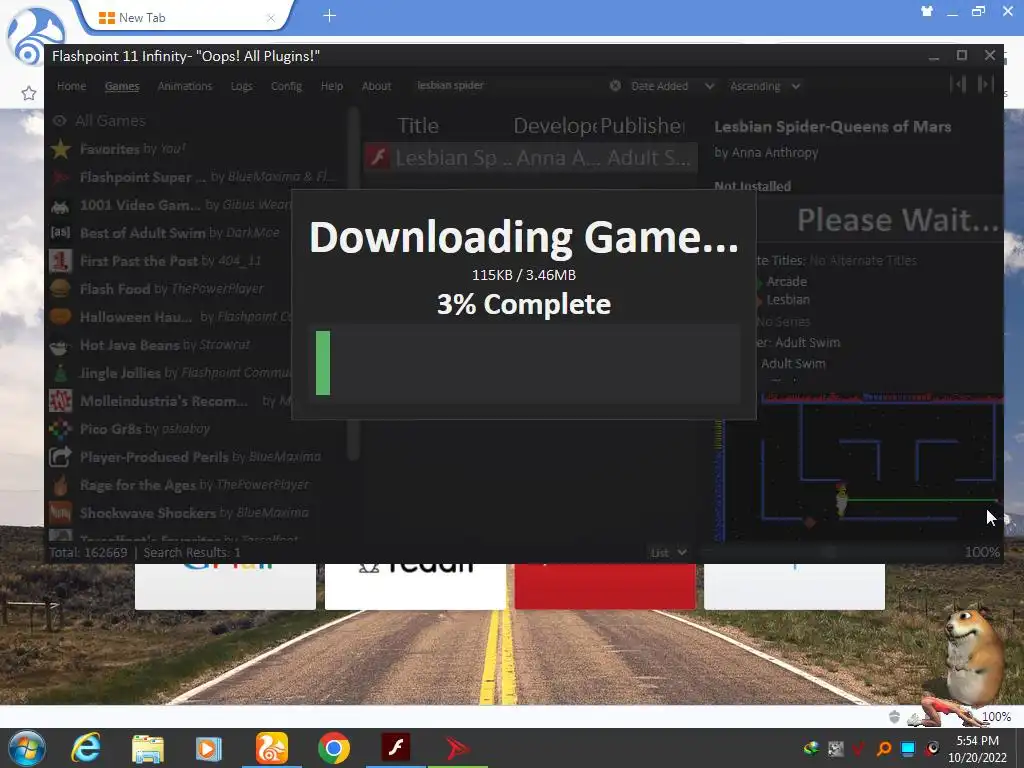Click the Rage for the Ages icon
Screen dimensions: 1024x768
[60, 485]
